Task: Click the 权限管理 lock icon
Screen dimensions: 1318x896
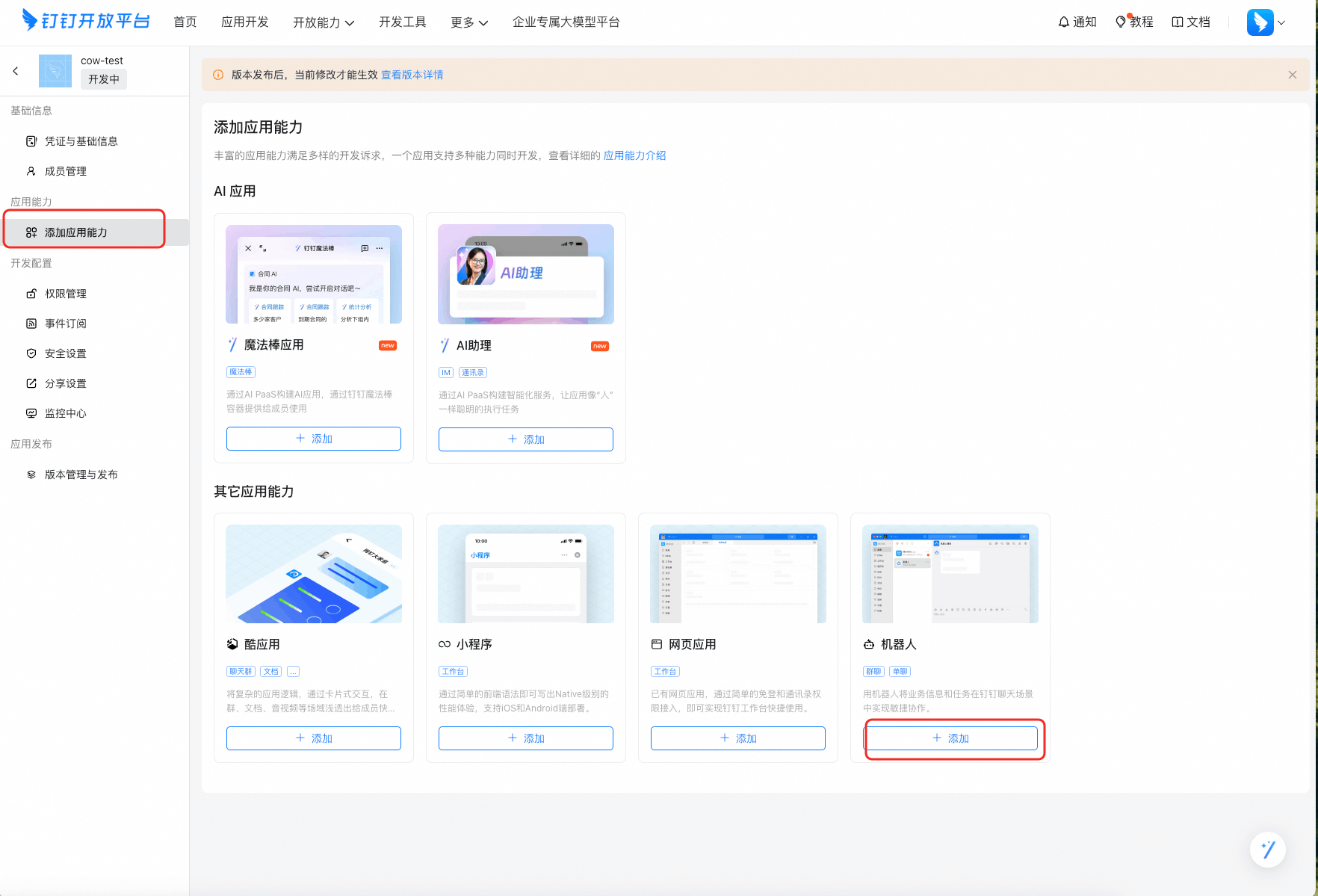Action: 31,294
